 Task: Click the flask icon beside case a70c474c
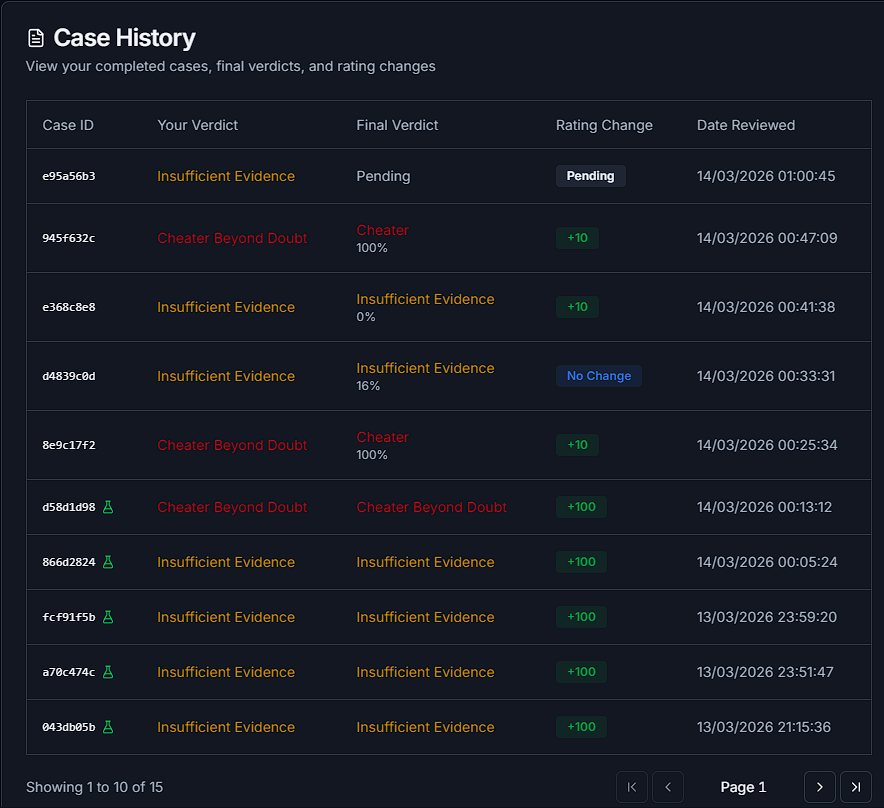(x=108, y=672)
